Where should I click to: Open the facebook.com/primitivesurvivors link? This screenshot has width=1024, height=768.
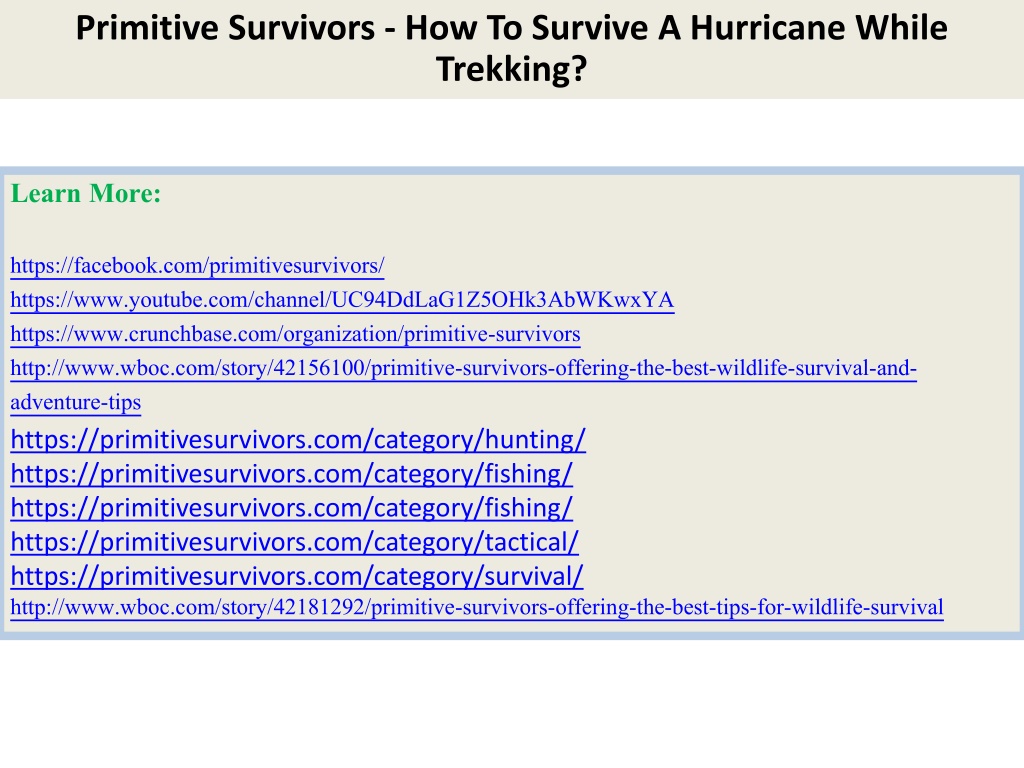click(197, 266)
